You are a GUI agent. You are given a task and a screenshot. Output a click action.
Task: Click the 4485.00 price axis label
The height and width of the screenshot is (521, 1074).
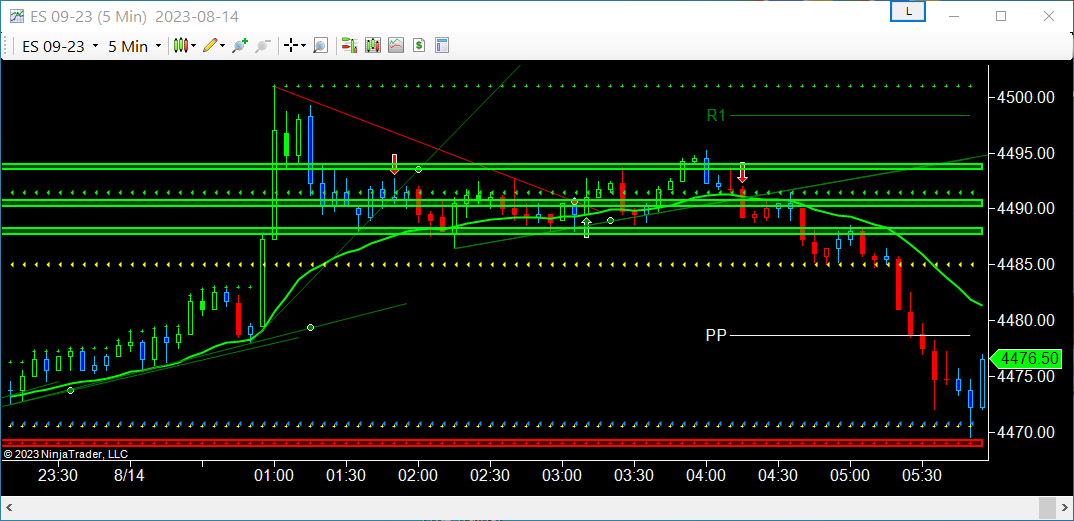(x=1025, y=264)
